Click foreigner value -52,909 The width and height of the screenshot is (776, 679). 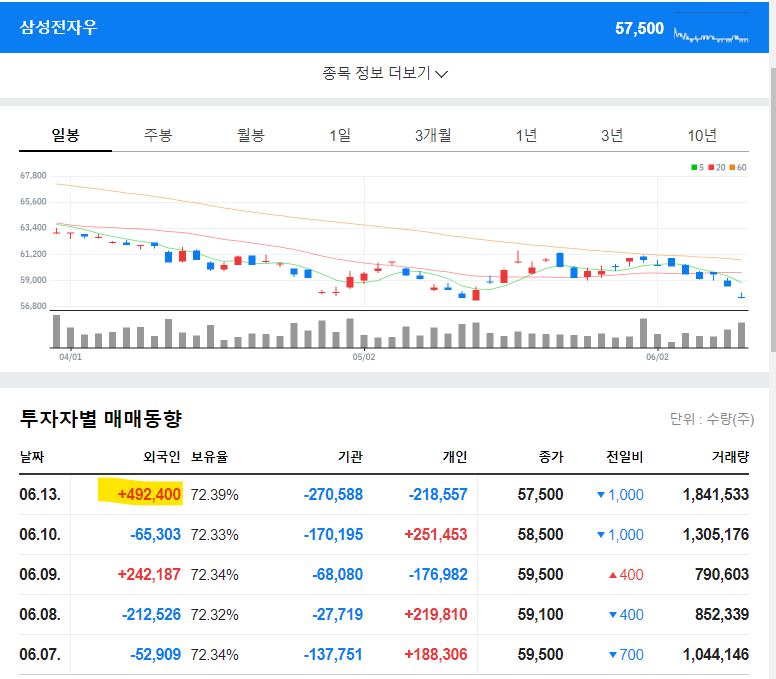click(x=155, y=655)
